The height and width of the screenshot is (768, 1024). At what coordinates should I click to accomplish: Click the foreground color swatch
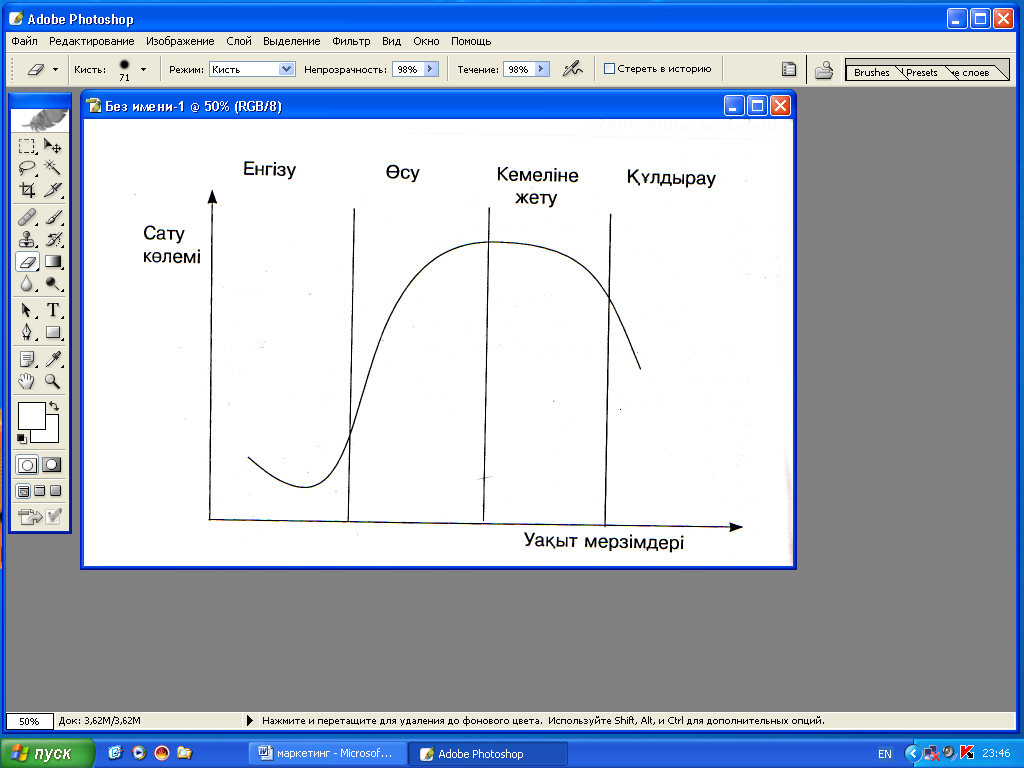31,416
